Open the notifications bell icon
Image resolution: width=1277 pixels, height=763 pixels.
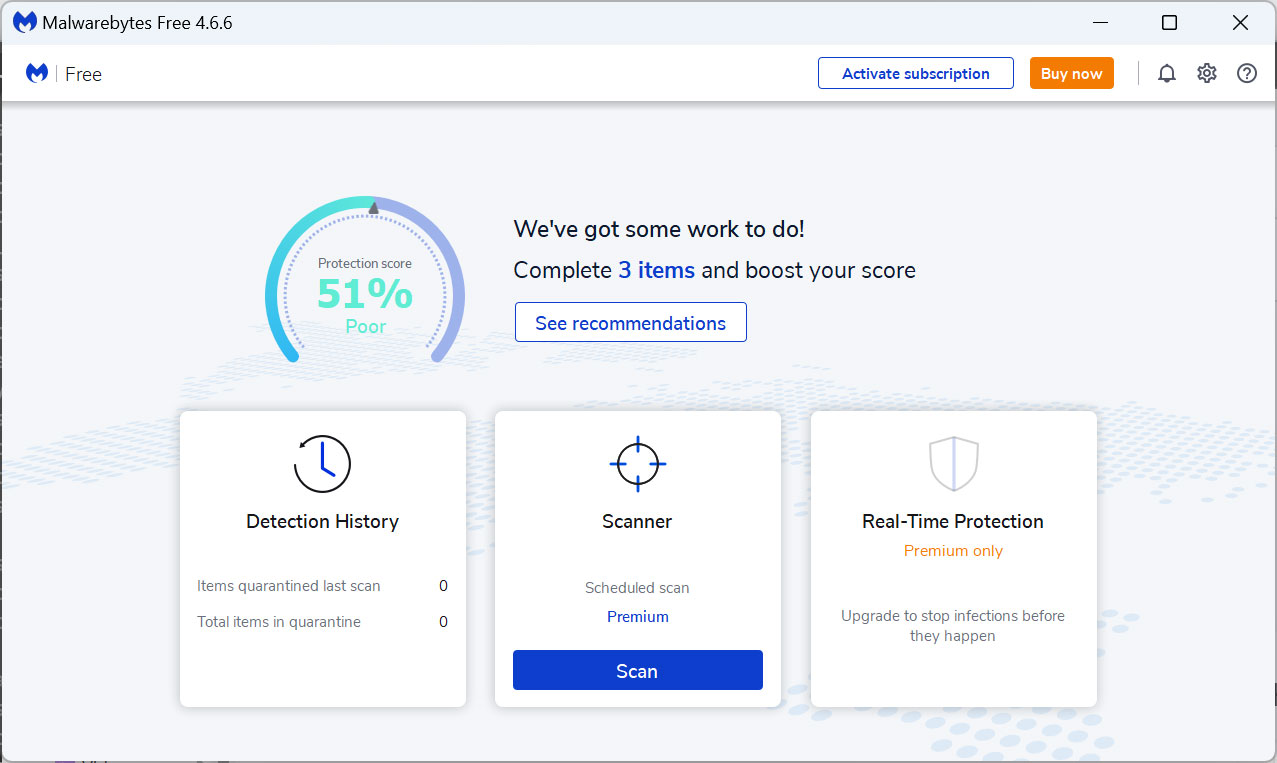pyautogui.click(x=1167, y=73)
